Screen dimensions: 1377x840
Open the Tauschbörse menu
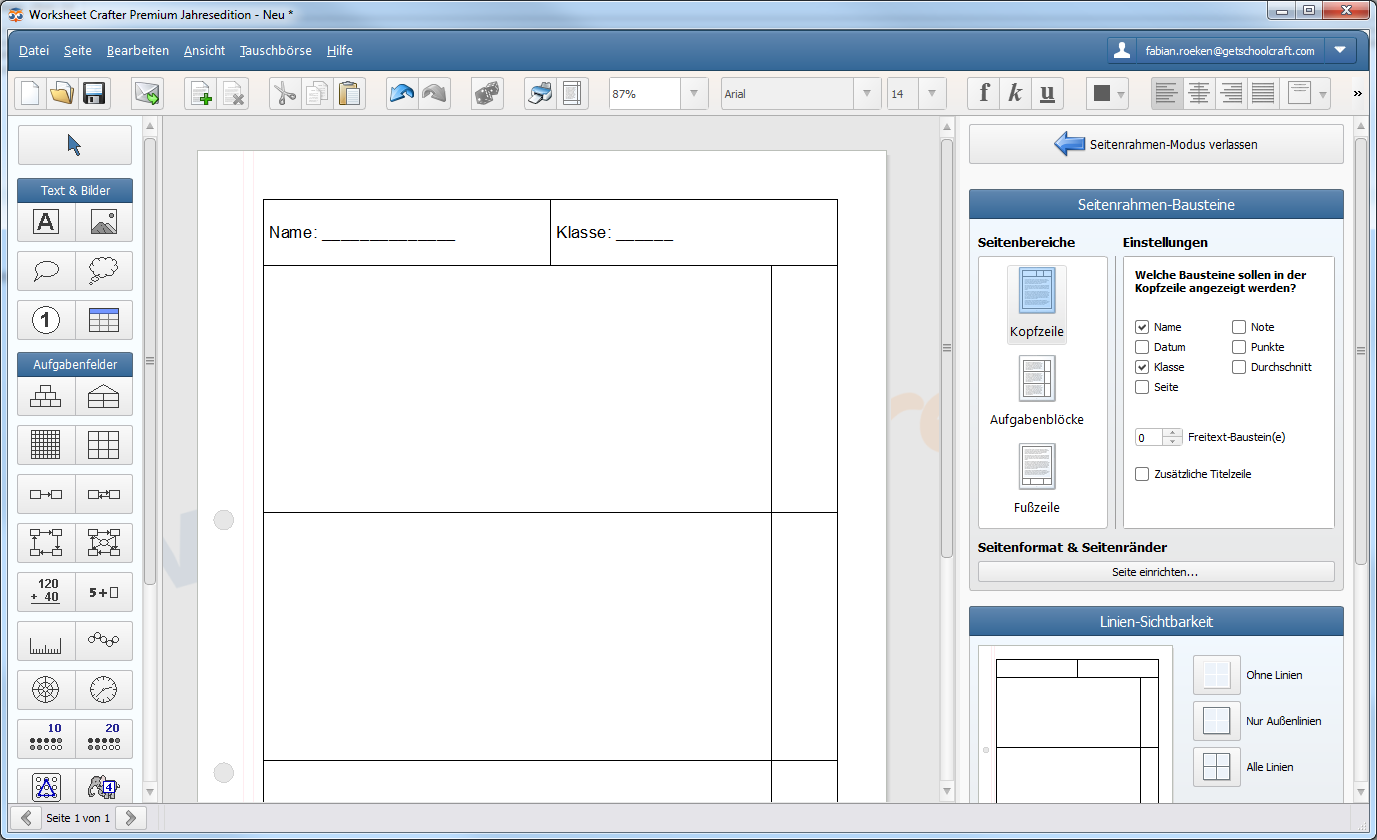click(x=275, y=50)
